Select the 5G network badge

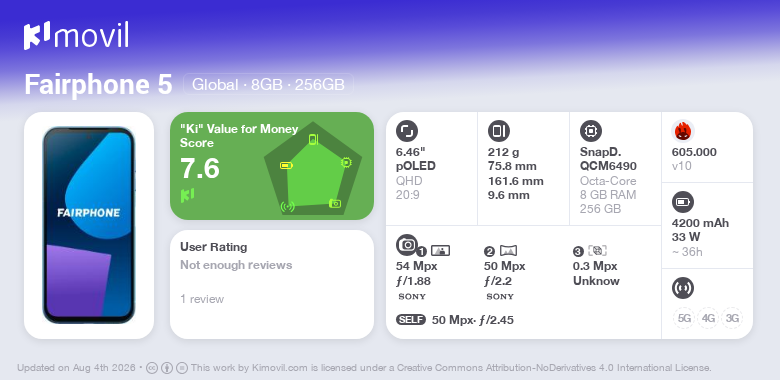click(684, 318)
